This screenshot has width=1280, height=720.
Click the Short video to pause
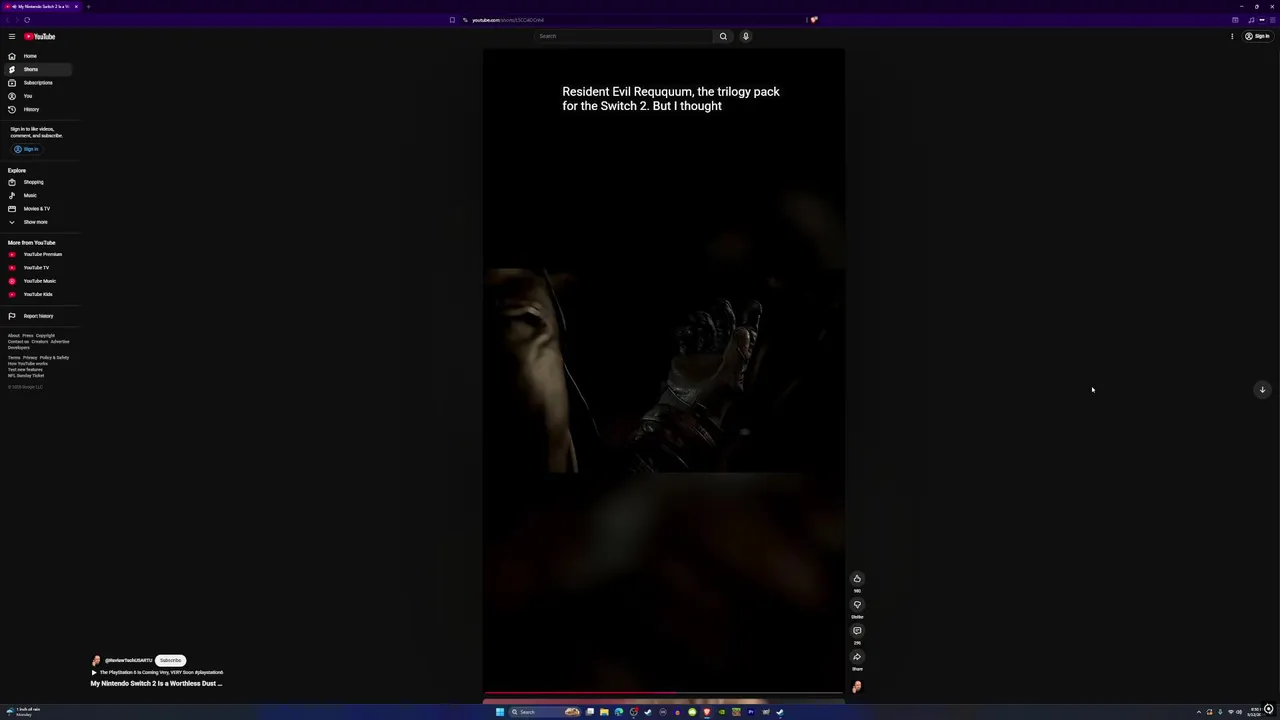pyautogui.click(x=664, y=370)
